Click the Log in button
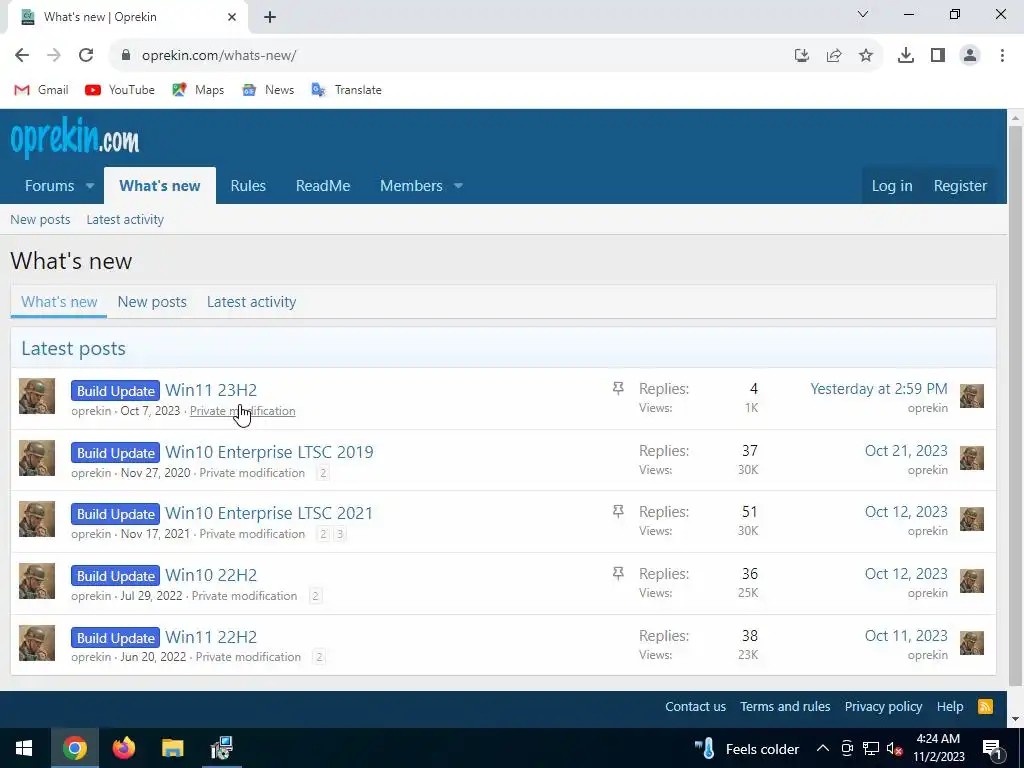The image size is (1024, 768). pyautogui.click(x=892, y=186)
